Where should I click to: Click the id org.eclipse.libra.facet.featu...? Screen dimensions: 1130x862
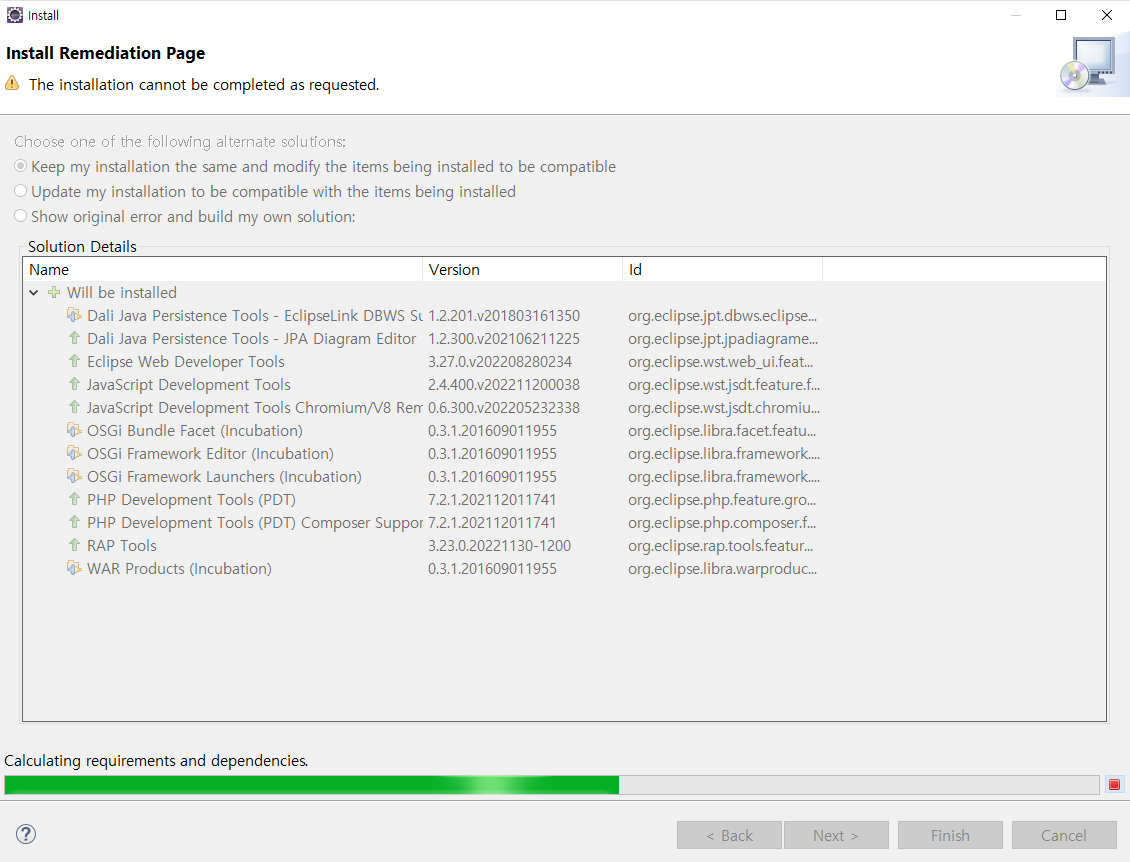click(721, 431)
